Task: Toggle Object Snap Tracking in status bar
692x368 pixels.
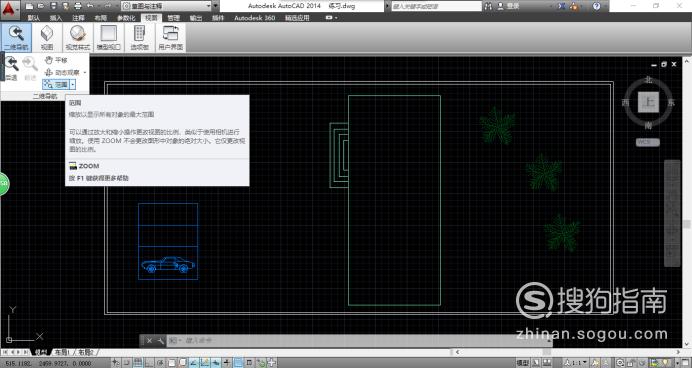Action: 193,363
